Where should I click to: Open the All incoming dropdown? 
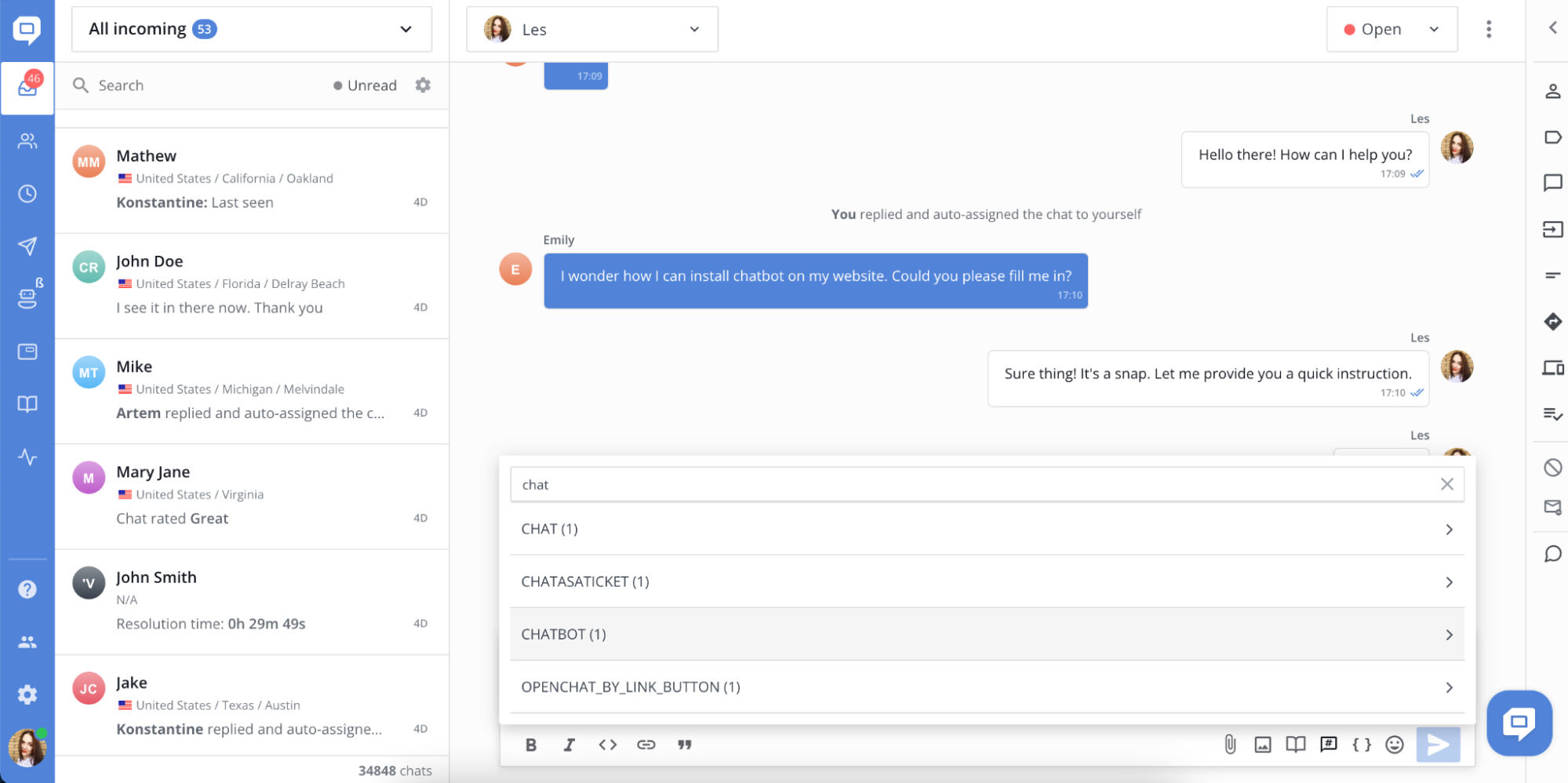[251, 29]
